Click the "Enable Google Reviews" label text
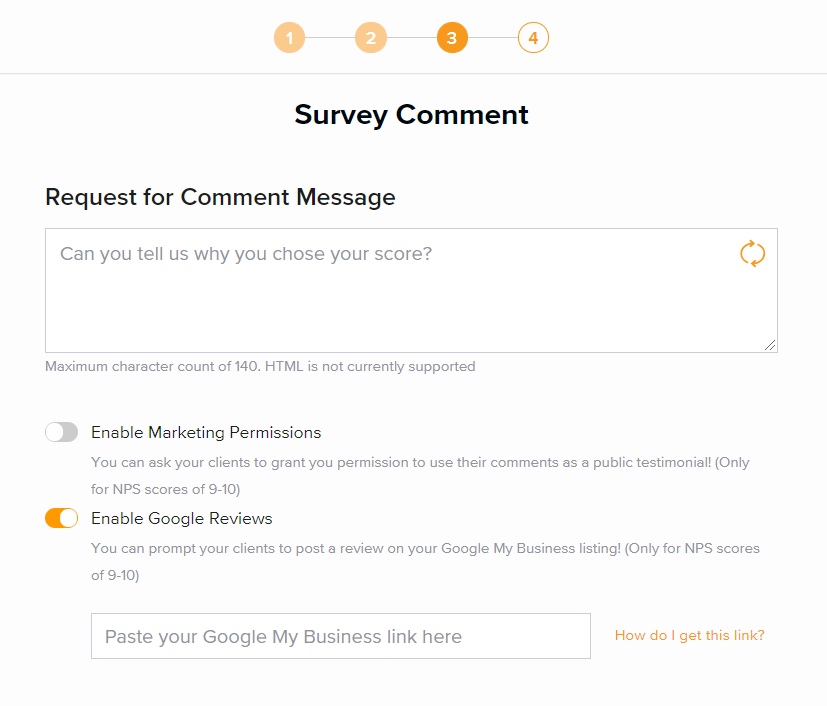The height and width of the screenshot is (706, 827). (181, 518)
